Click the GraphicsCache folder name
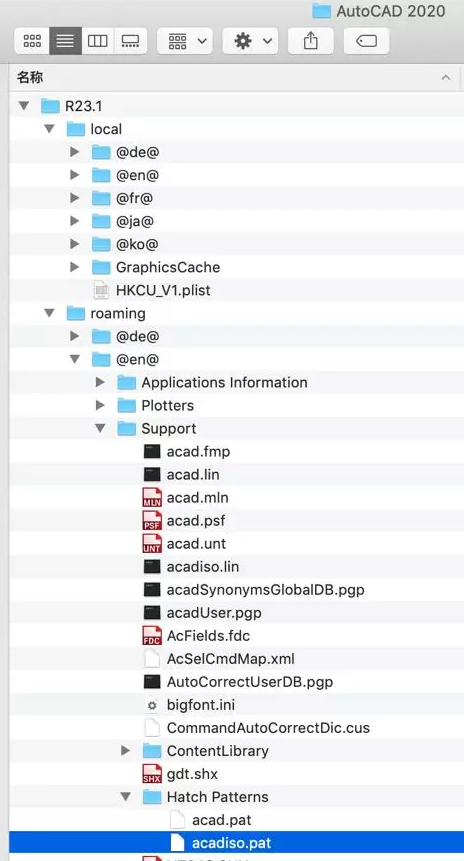464x861 pixels. pyautogui.click(x=168, y=267)
